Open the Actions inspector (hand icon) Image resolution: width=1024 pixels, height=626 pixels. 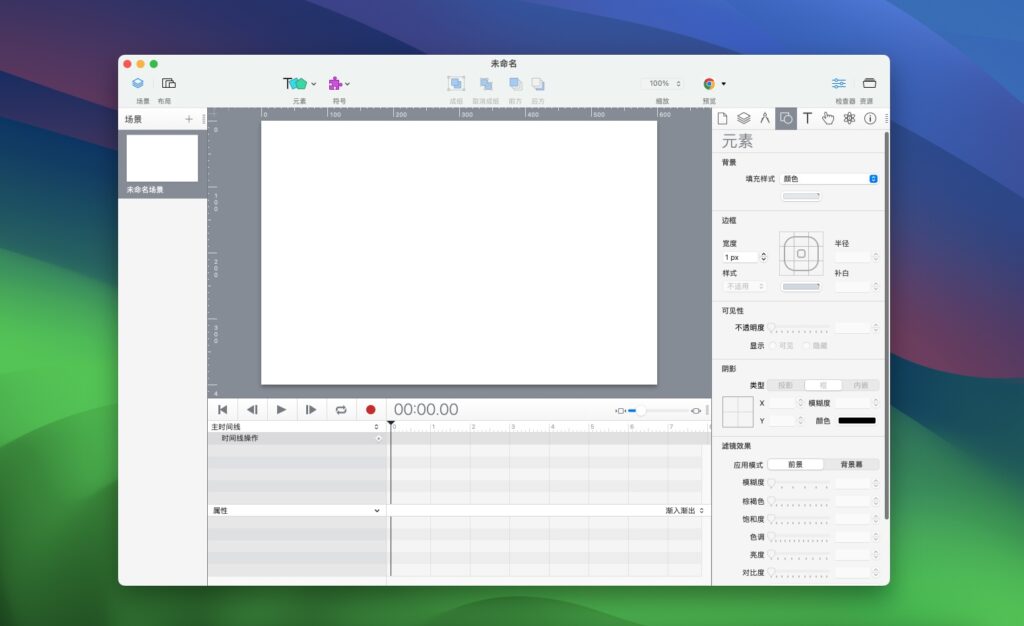coord(828,118)
